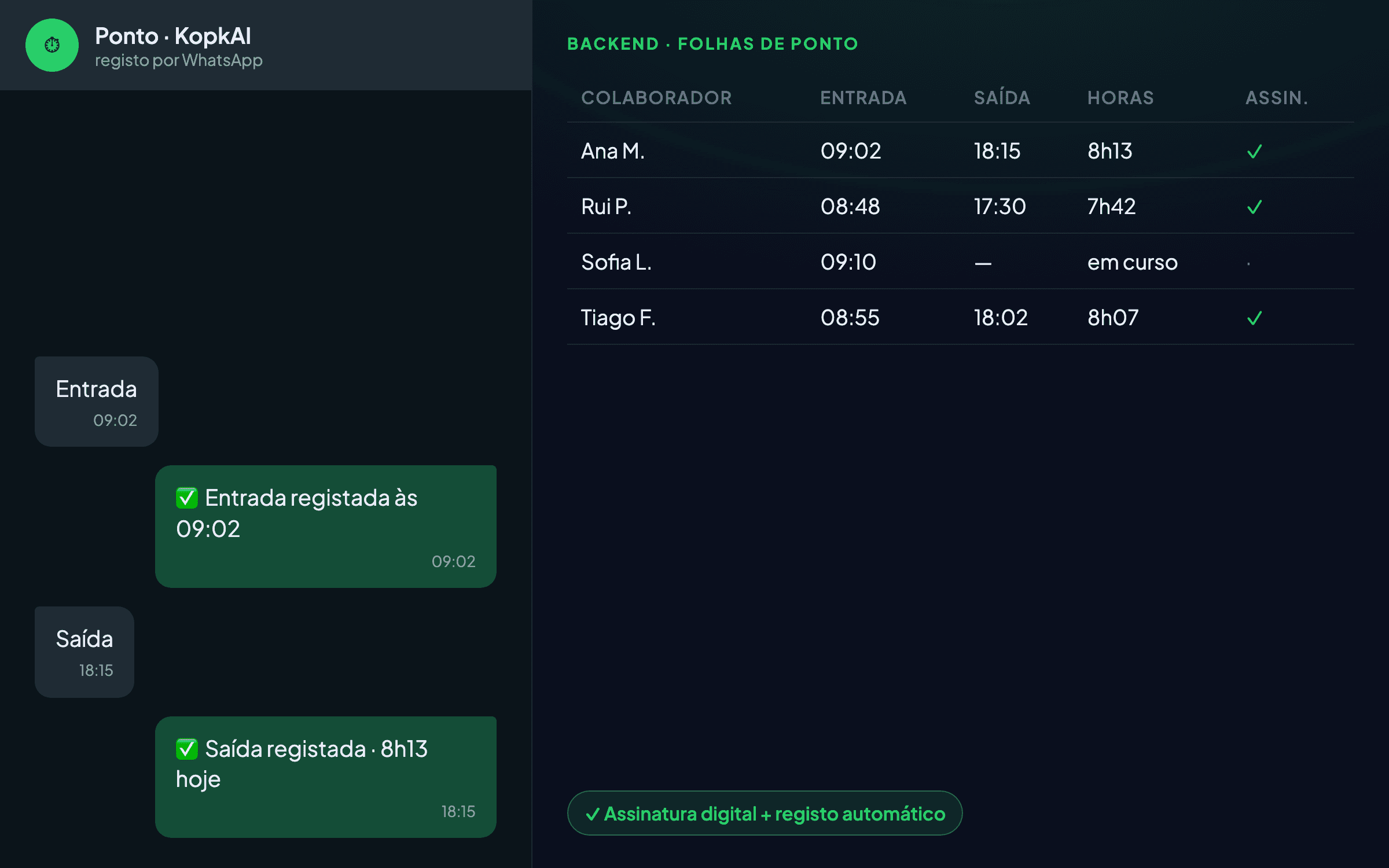Click the 18:15 timestamp under 'Saída' message

[96, 670]
